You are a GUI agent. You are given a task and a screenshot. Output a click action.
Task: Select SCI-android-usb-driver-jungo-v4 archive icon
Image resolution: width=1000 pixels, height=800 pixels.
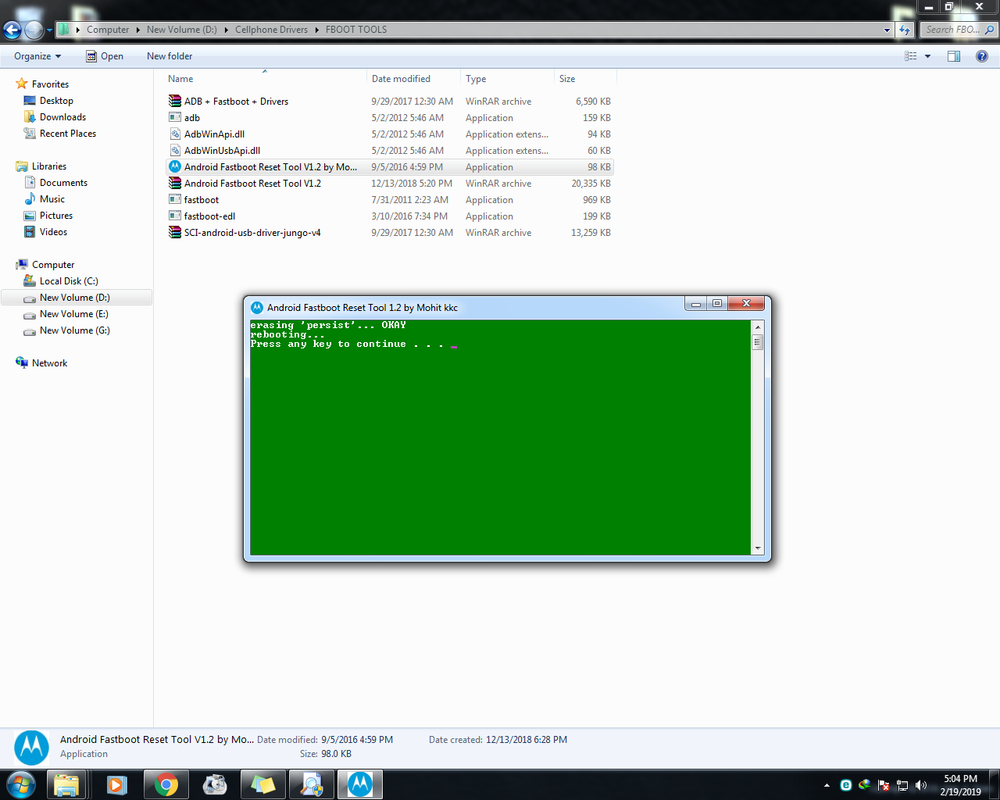(175, 232)
